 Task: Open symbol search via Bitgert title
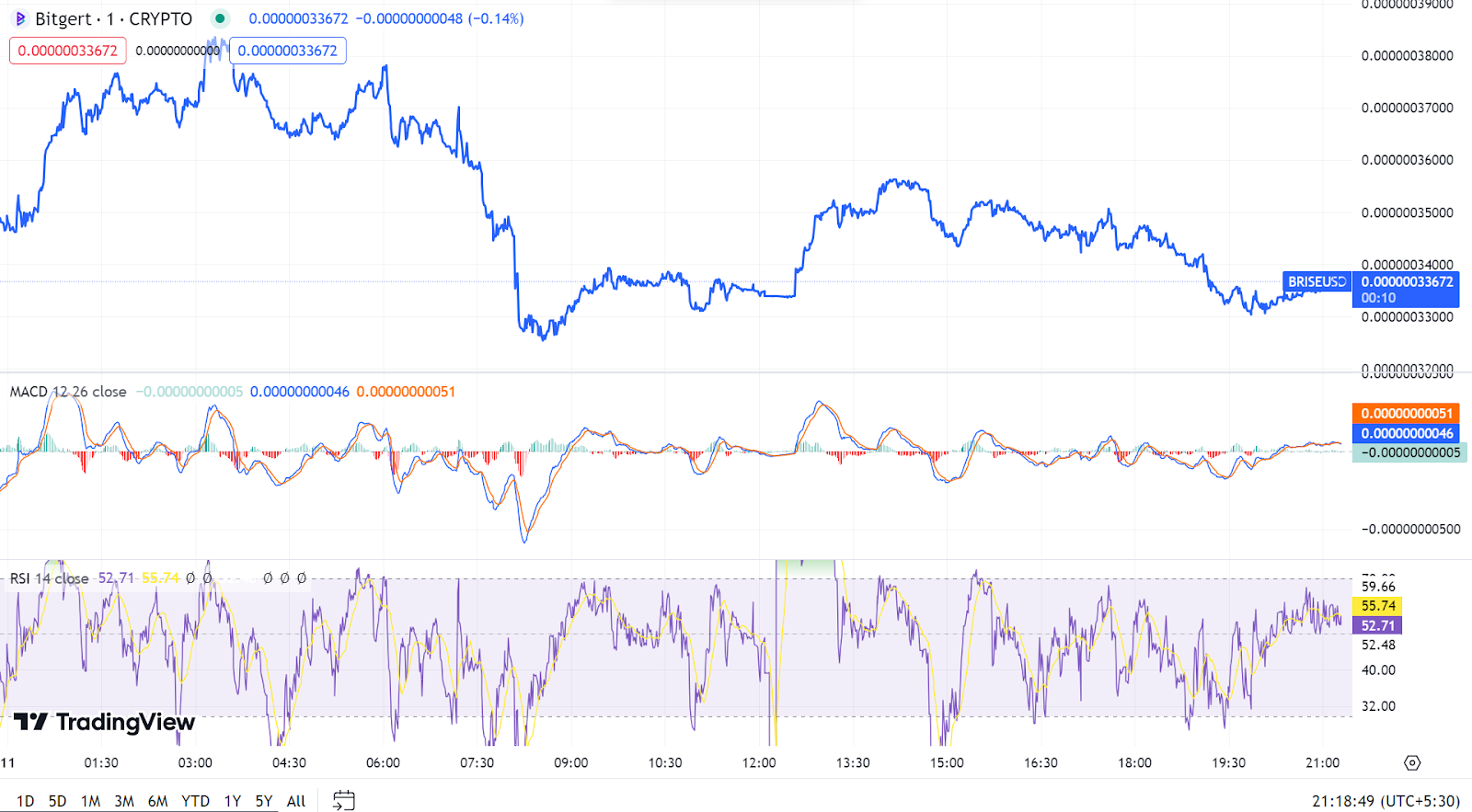tap(114, 18)
